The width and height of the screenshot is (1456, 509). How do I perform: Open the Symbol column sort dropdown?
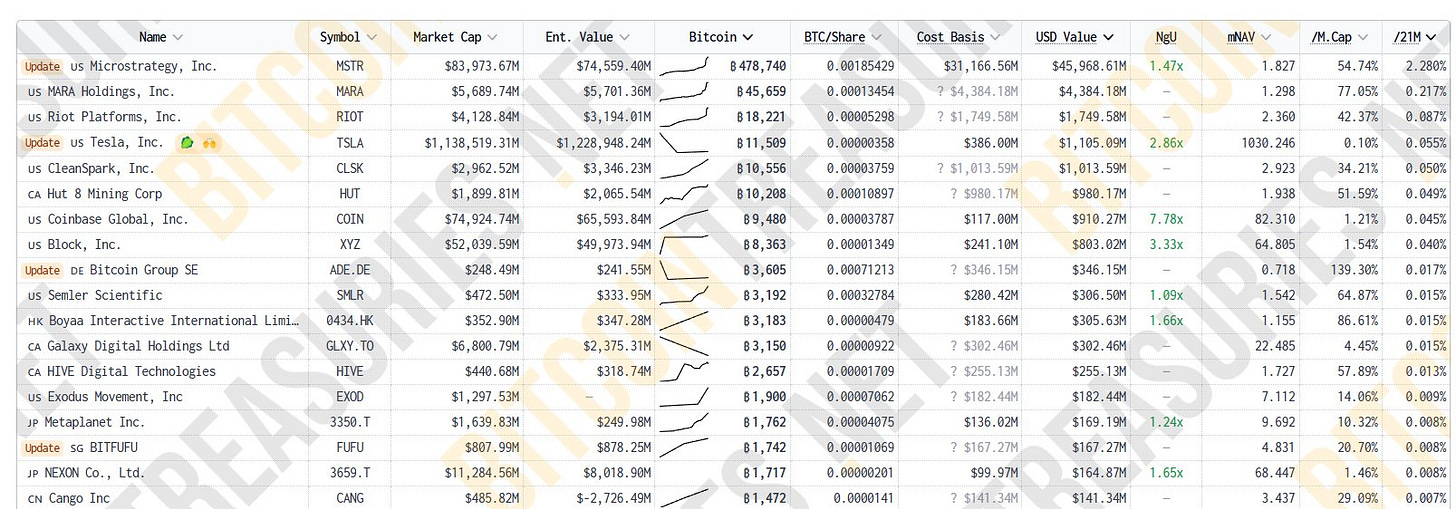pyautogui.click(x=370, y=37)
